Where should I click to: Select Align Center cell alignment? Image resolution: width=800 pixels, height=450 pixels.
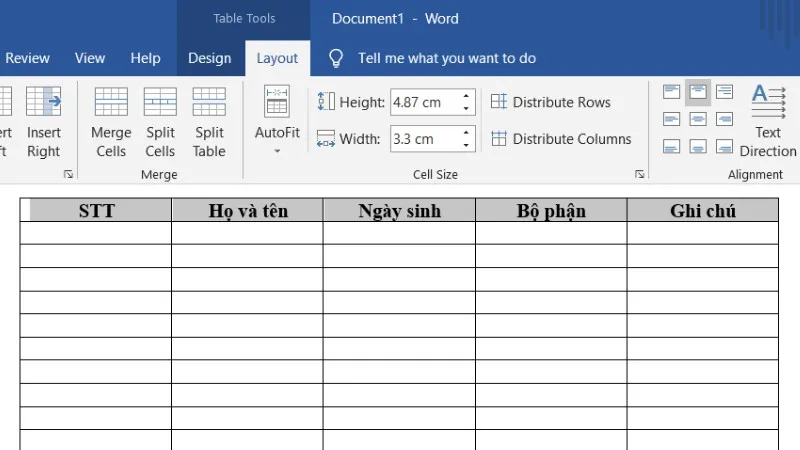tap(698, 119)
